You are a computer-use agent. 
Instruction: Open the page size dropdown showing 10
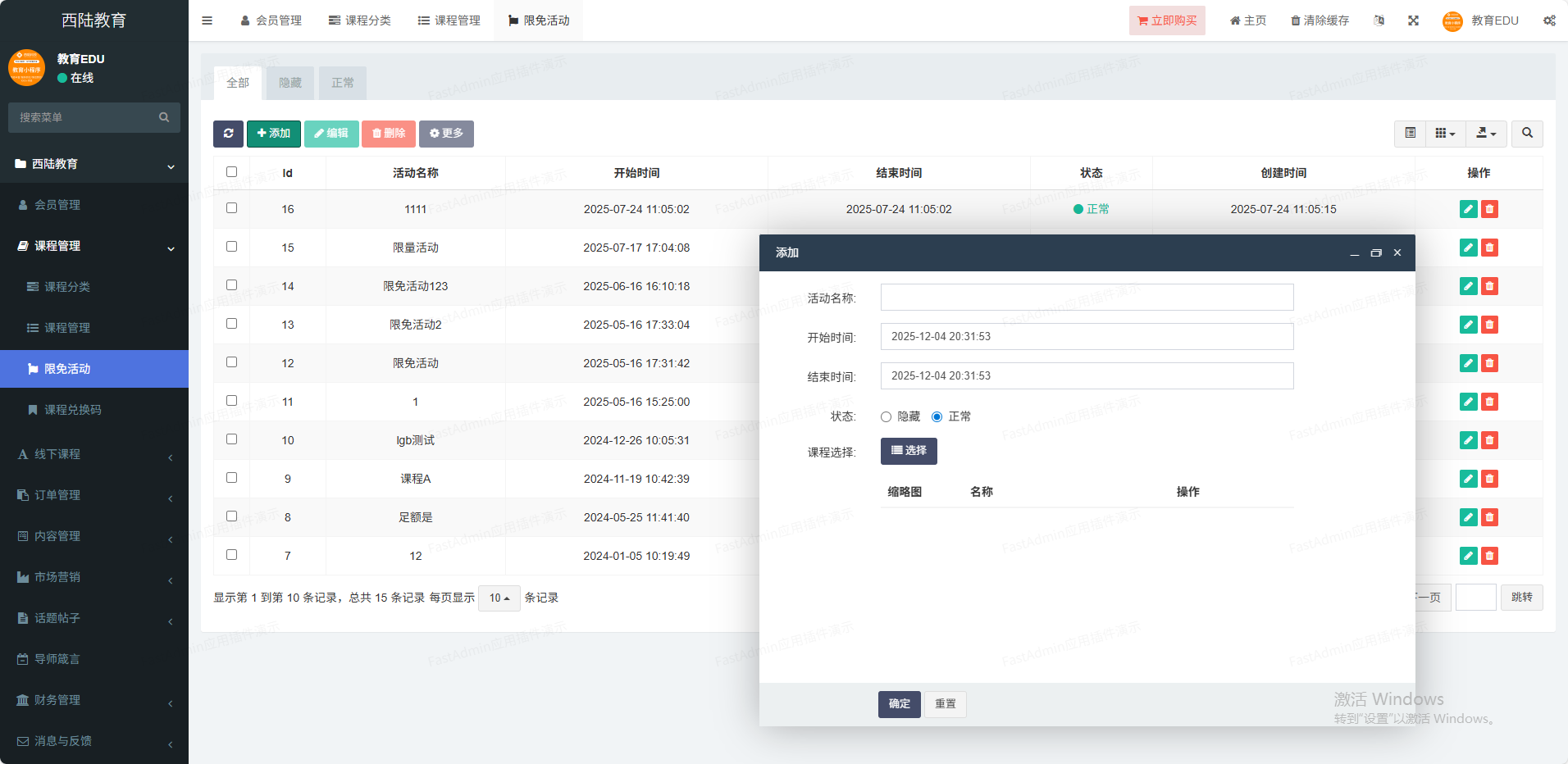click(499, 598)
